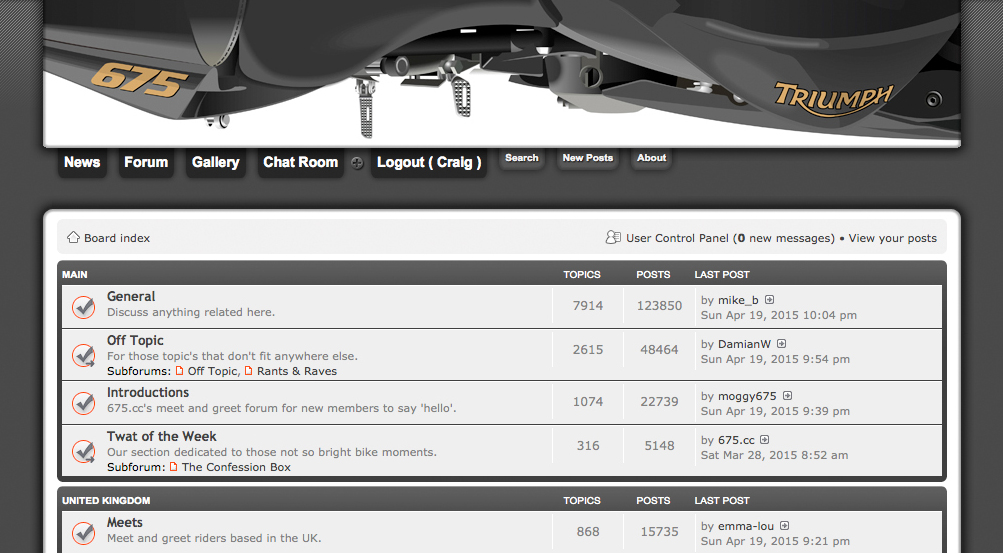Screen dimensions: 1003x553
Task: Click the Introductions forum read-status icon
Action: tap(84, 403)
